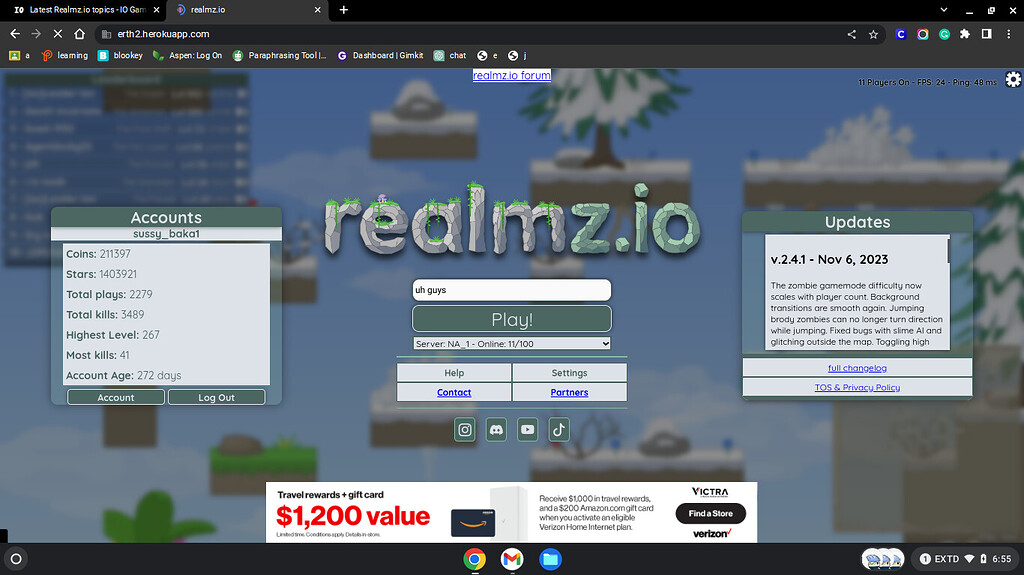The height and width of the screenshot is (575, 1024).
Task: Open the game settings gear icon
Action: [x=1013, y=80]
